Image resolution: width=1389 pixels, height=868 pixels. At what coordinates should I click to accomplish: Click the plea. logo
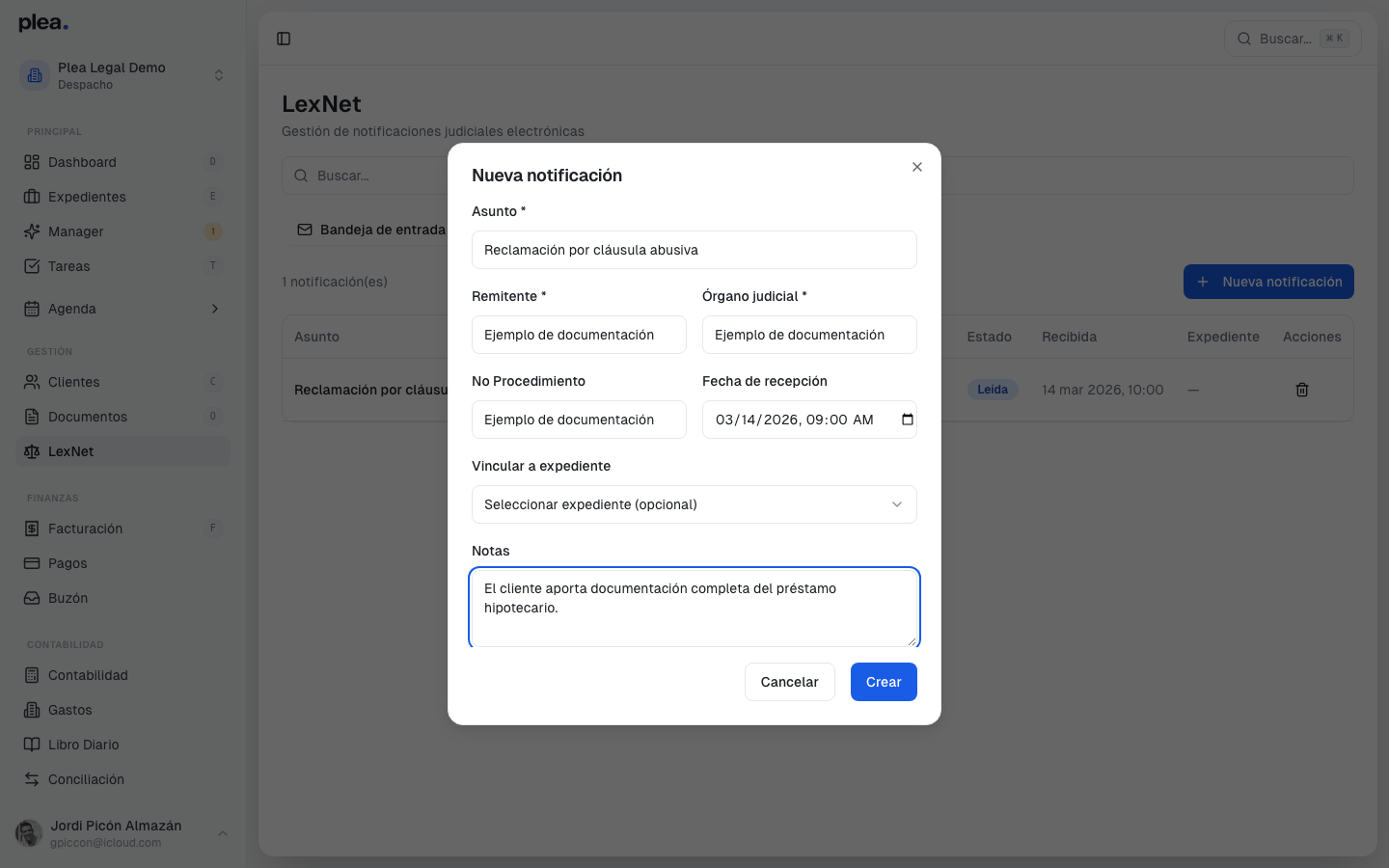[x=43, y=23]
